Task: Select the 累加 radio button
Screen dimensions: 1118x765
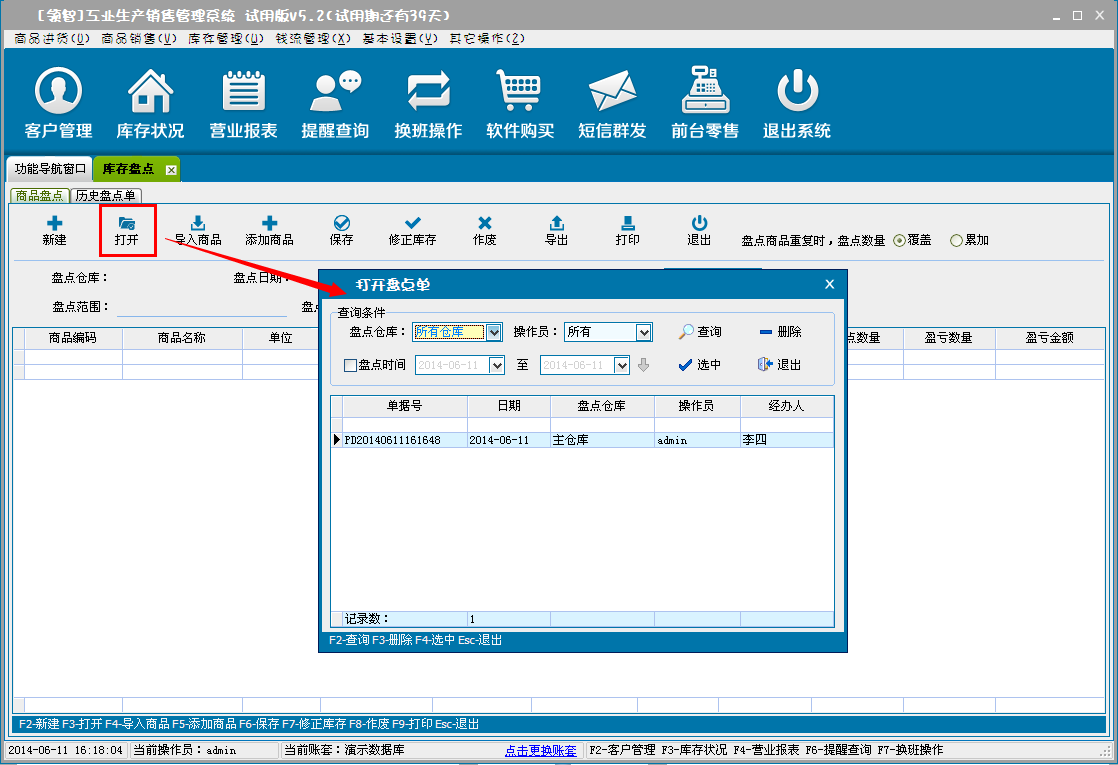Action: pos(956,240)
